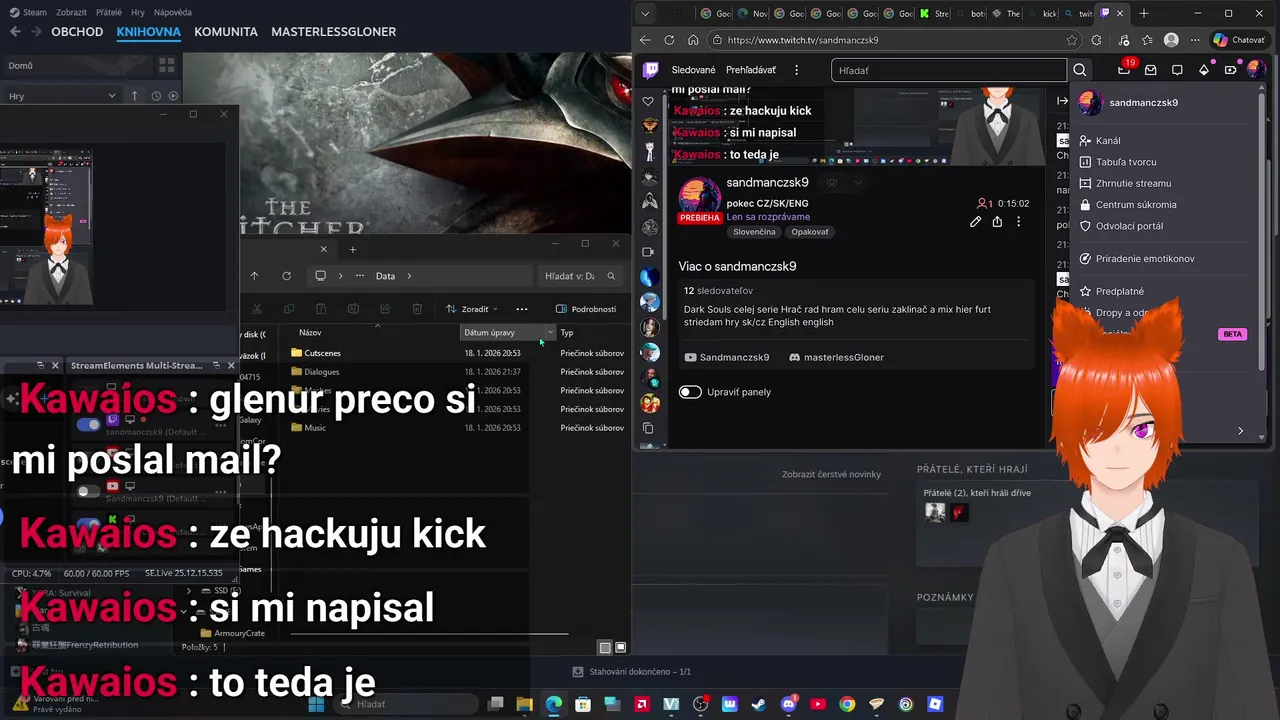Switch downloads view to the right layout icon
Image resolution: width=1280 pixels, height=720 pixels.
point(620,648)
